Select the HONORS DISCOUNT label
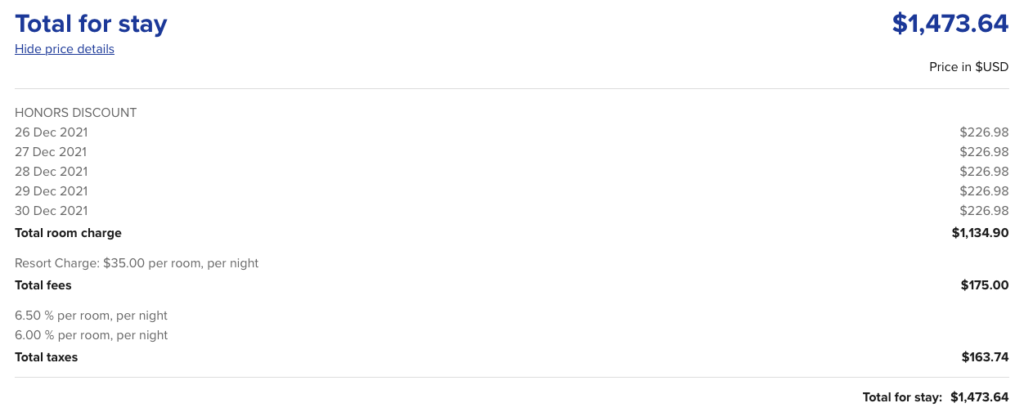Viewport: 1024px width, 412px height. pos(76,113)
